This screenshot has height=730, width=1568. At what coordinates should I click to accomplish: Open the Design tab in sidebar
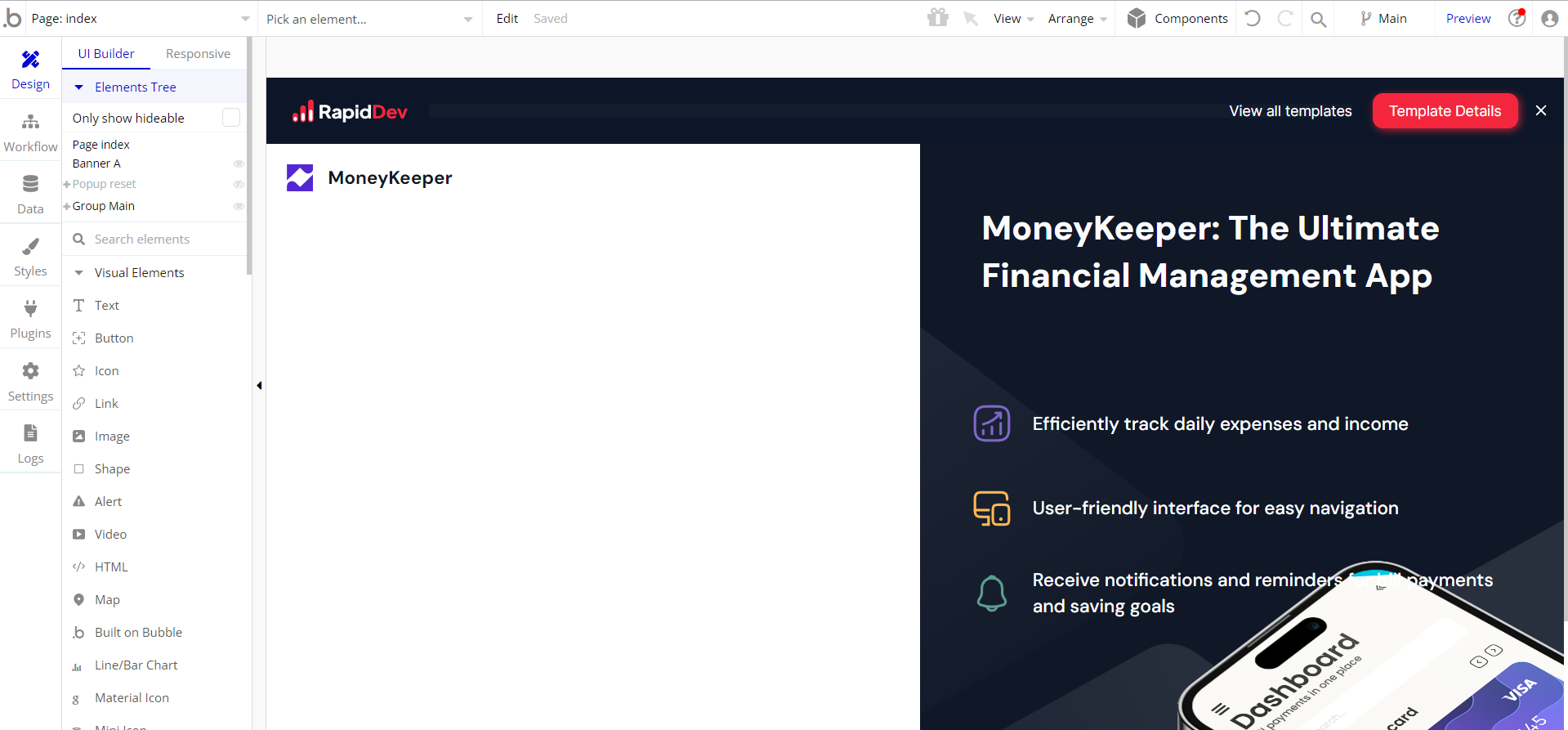30,69
